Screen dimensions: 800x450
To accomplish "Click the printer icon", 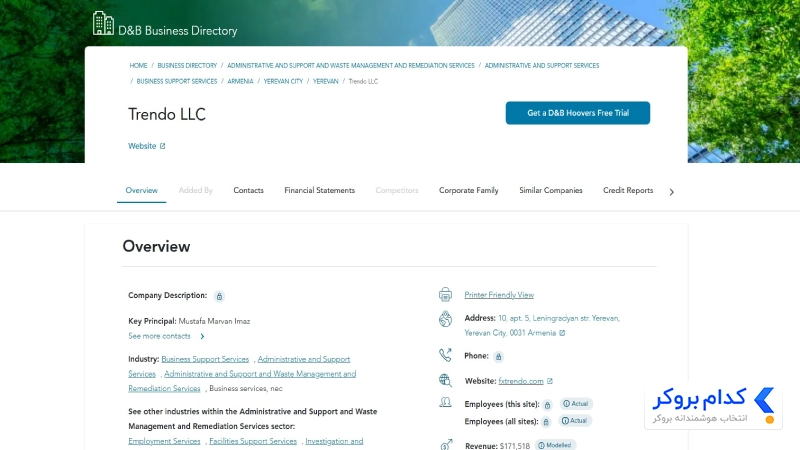I will coord(445,294).
